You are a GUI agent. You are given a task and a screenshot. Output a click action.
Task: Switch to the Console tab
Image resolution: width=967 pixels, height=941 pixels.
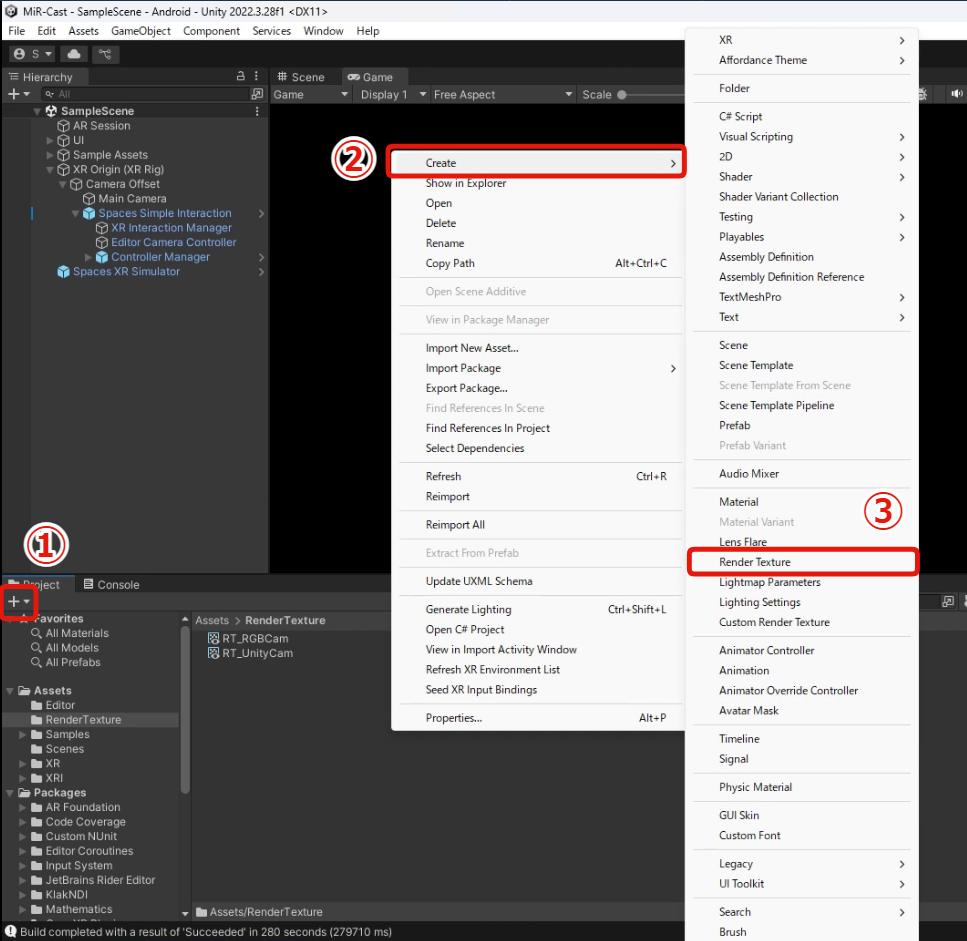tap(111, 585)
